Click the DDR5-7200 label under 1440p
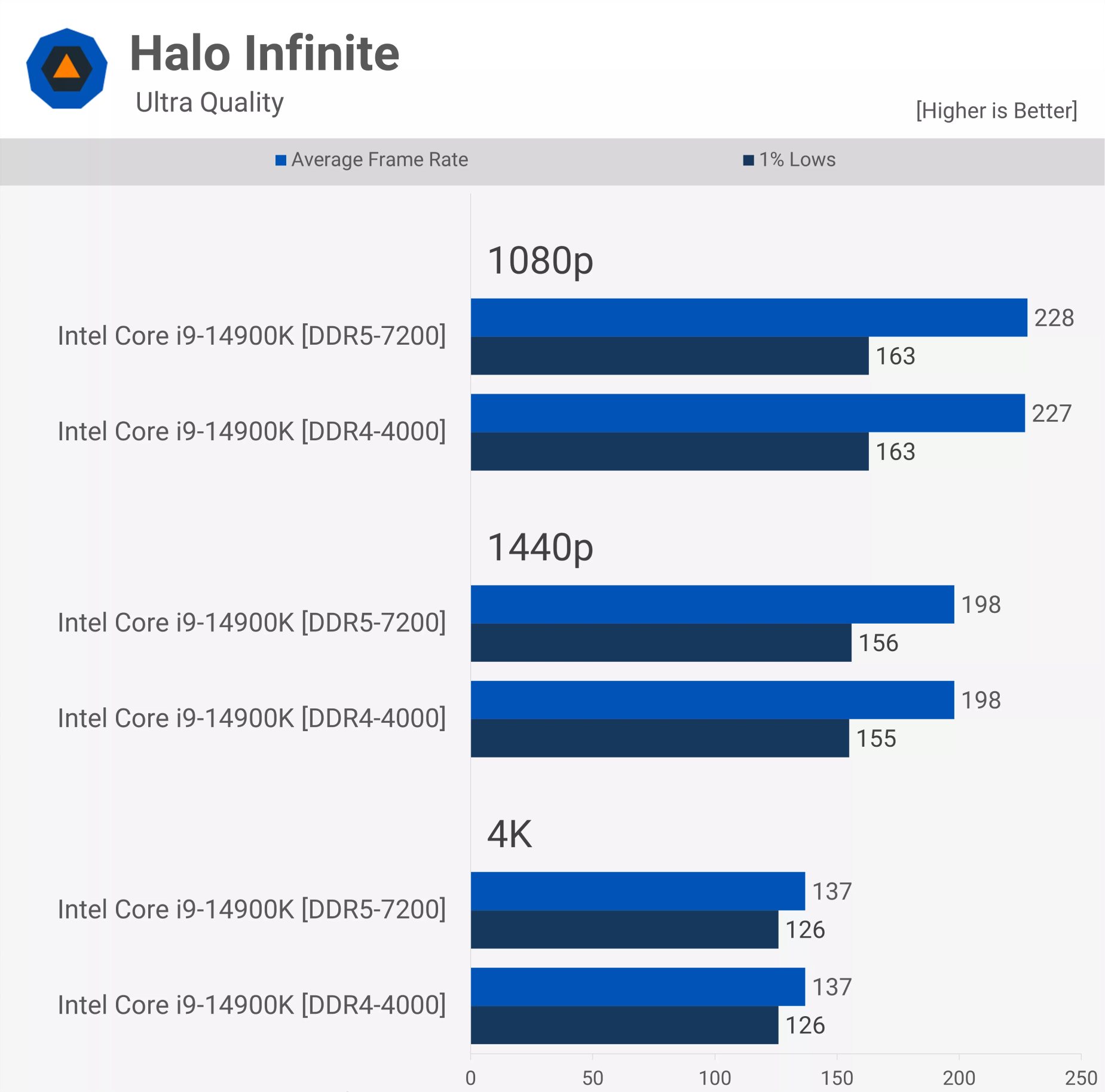1105x1092 pixels. (252, 623)
